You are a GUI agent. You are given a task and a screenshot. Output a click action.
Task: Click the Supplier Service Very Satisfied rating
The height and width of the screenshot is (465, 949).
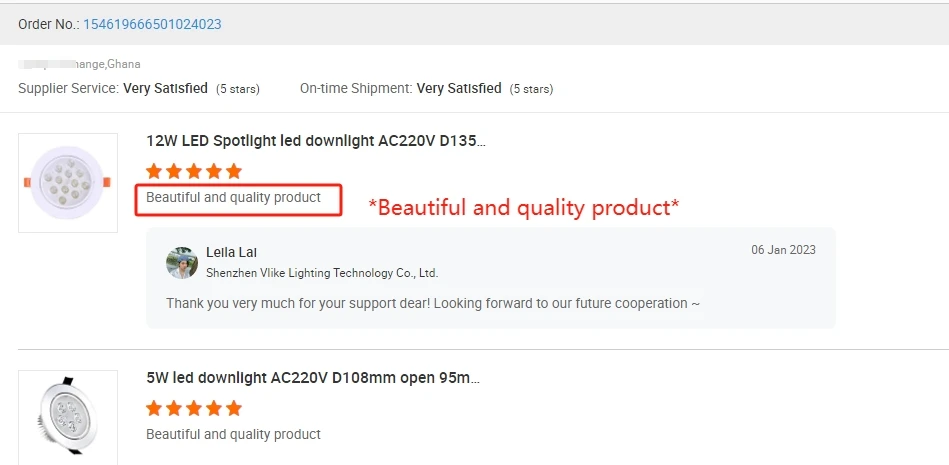[165, 88]
